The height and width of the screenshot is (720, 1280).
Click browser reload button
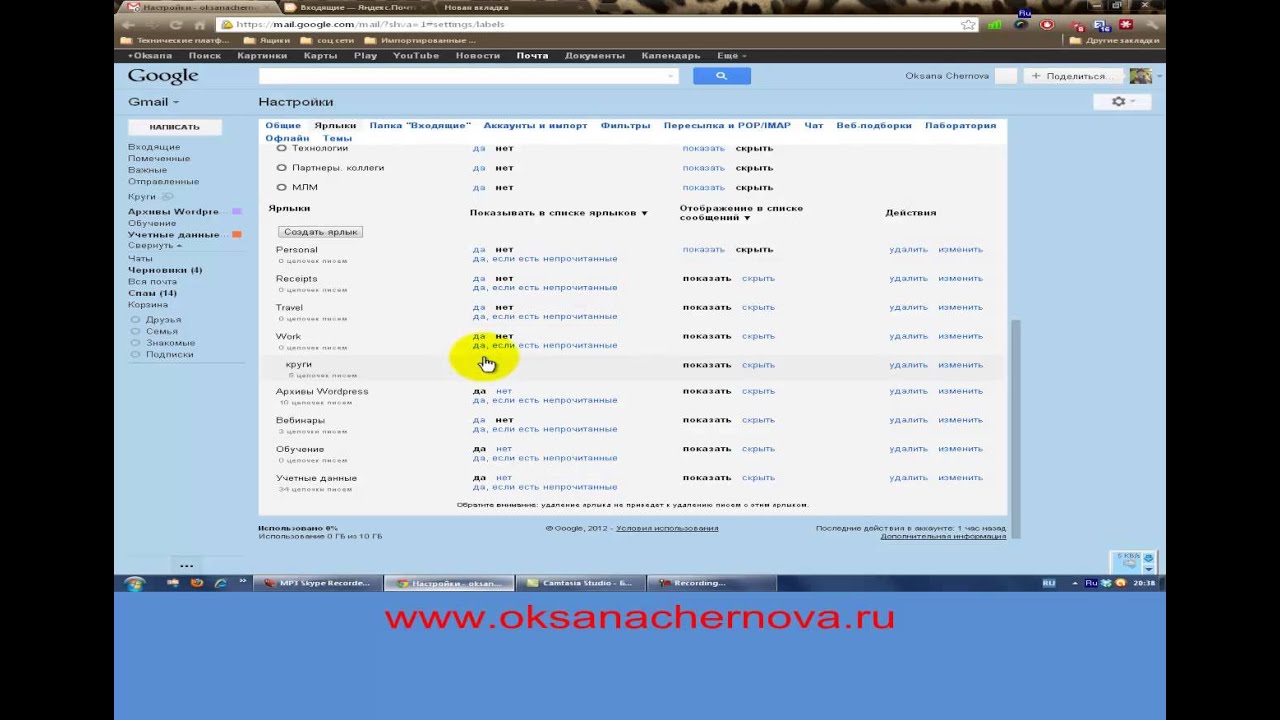coord(176,24)
